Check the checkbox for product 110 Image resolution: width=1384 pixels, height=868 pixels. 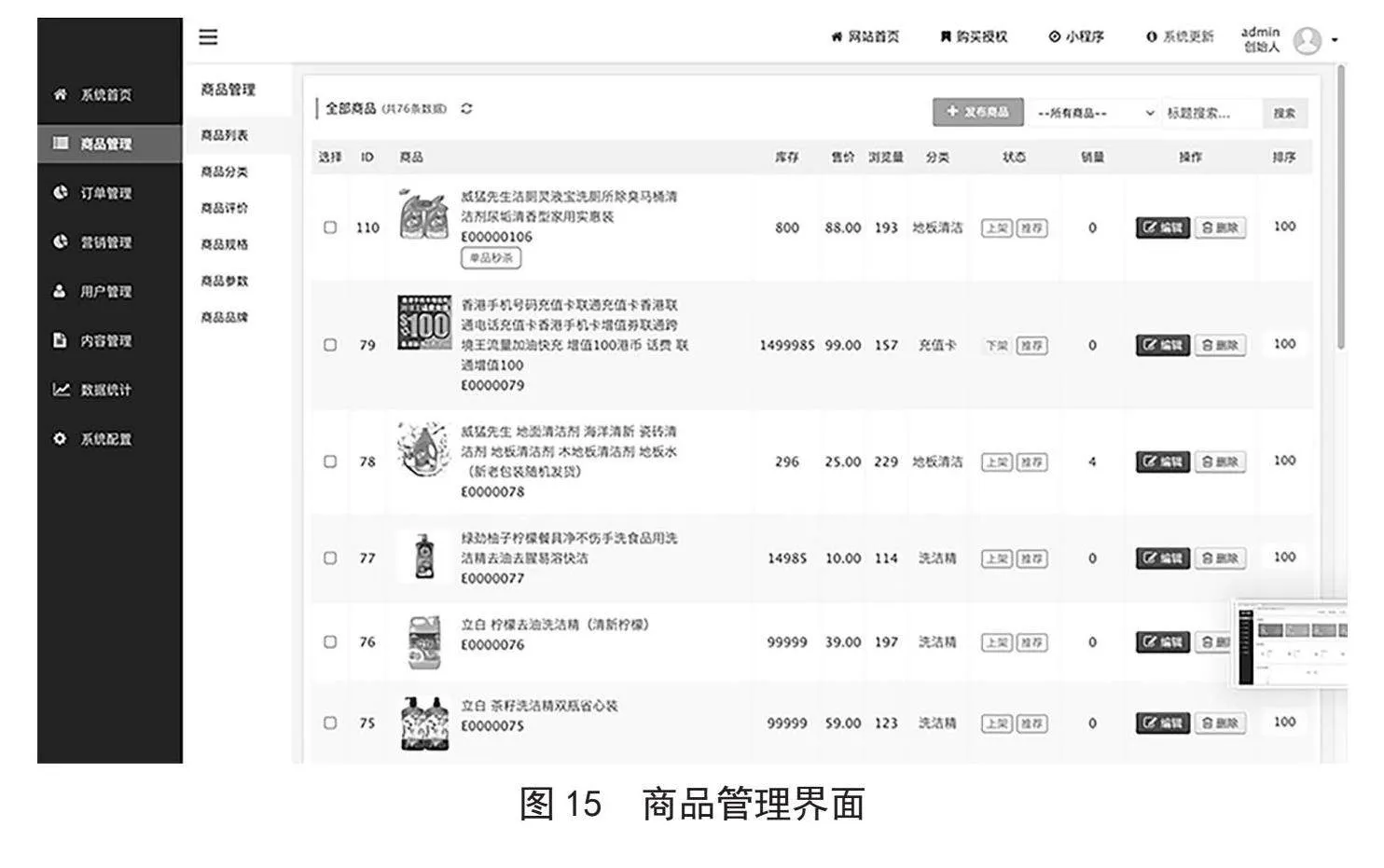[x=330, y=227]
